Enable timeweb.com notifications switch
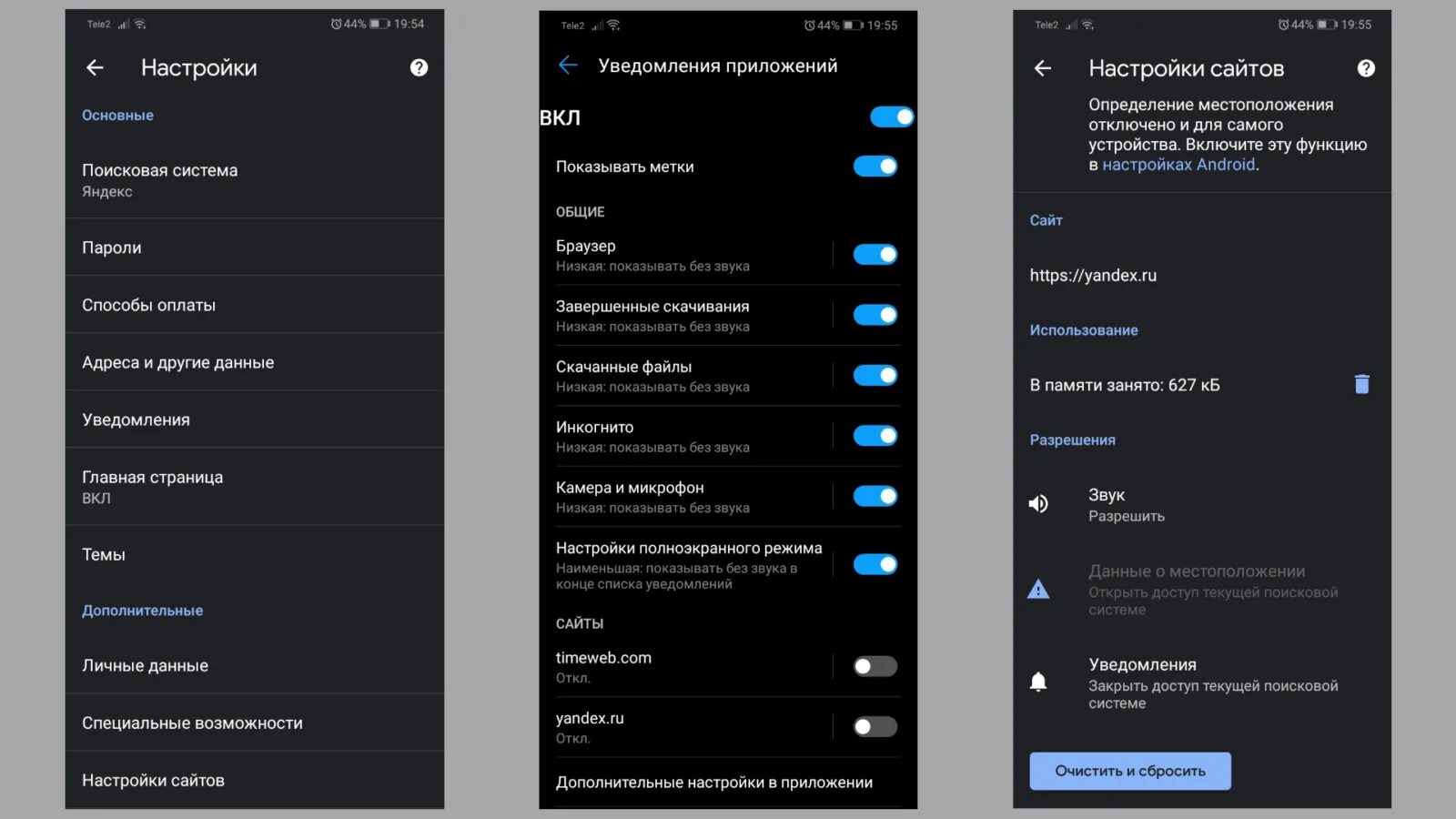The width and height of the screenshot is (1456, 819). click(875, 666)
